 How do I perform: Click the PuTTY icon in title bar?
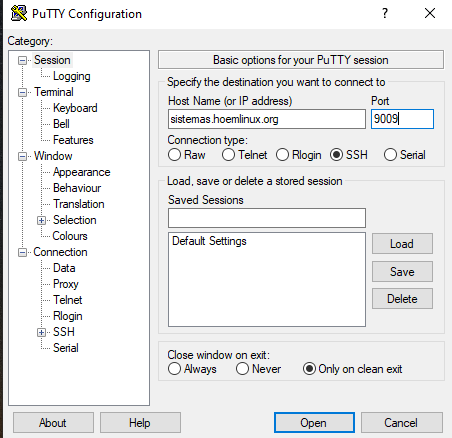pyautogui.click(x=19, y=14)
